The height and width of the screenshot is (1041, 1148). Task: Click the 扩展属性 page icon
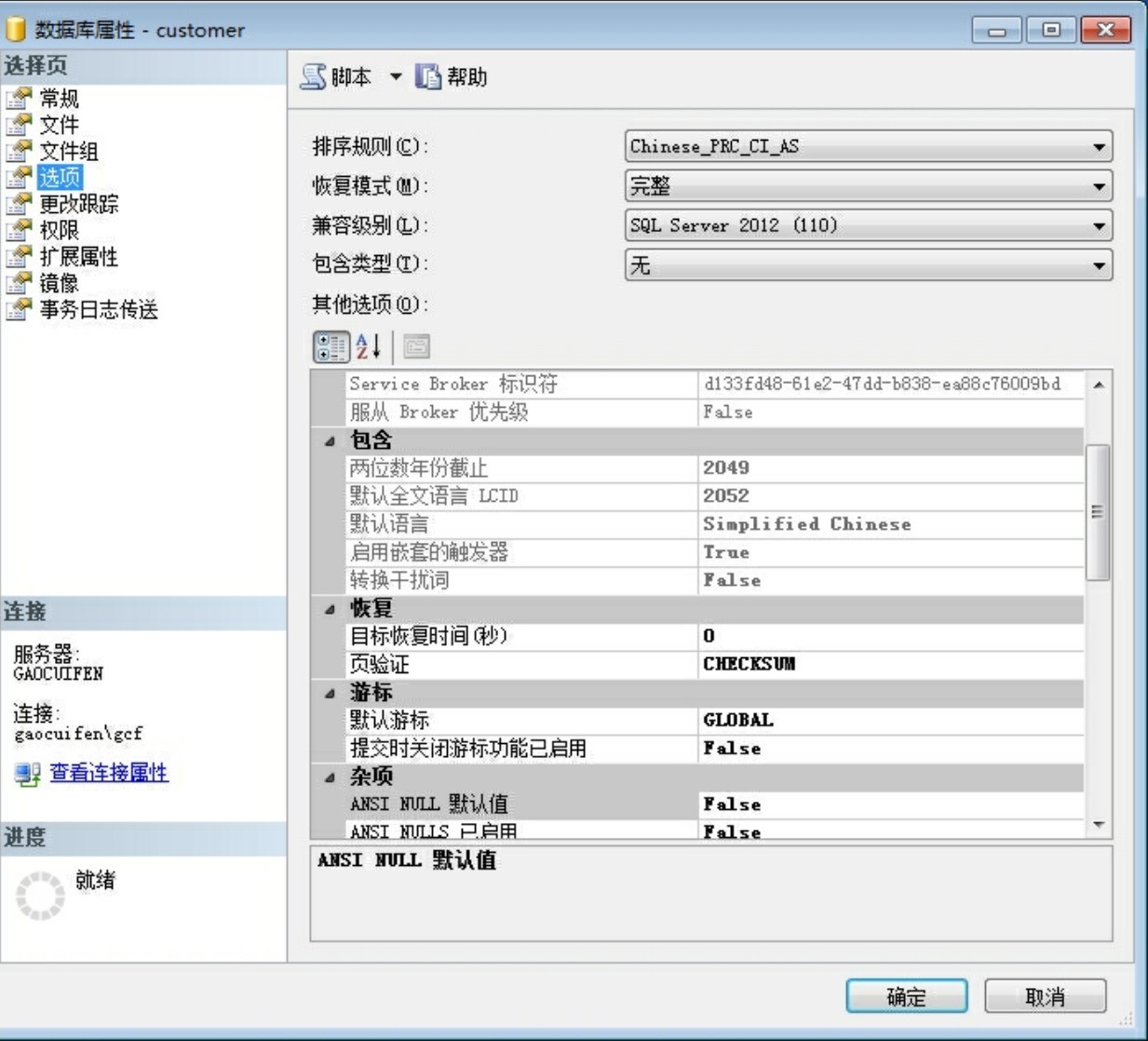click(19, 256)
